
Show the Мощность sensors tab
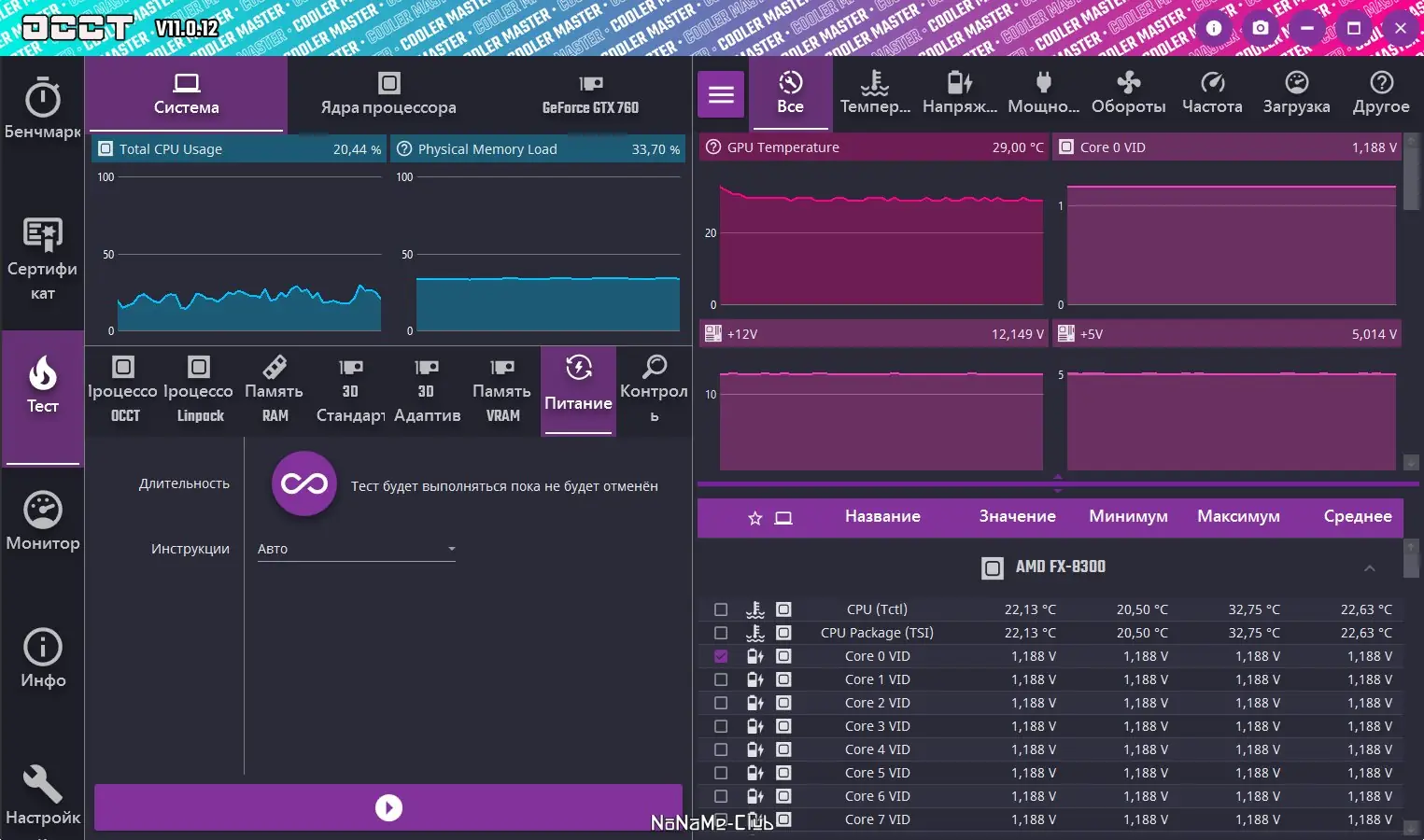click(1044, 93)
